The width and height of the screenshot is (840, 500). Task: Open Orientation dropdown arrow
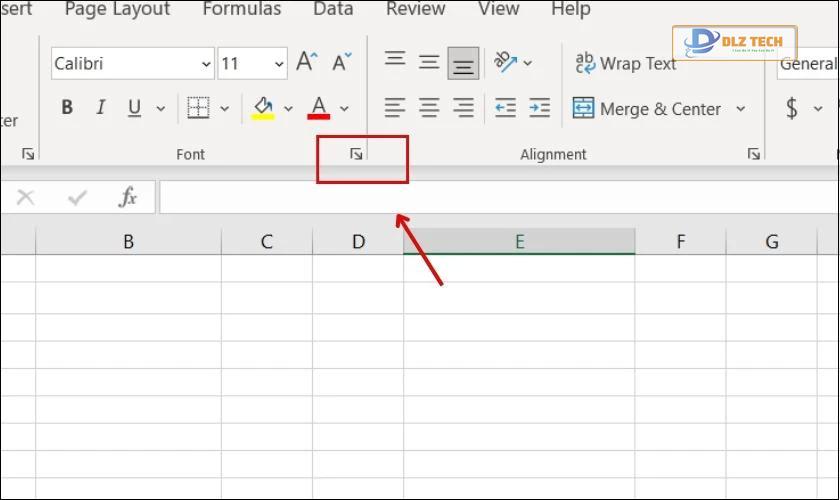pyautogui.click(x=528, y=63)
